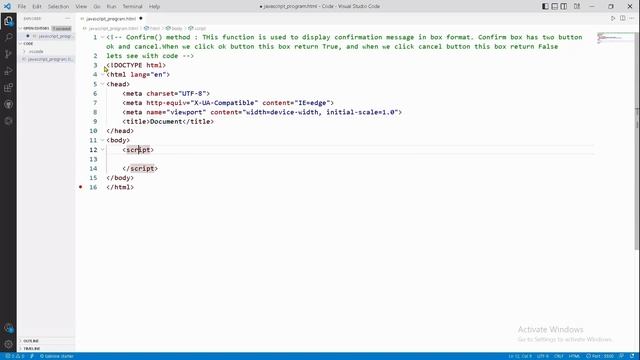Viewport: 640px width, 360px height.
Task: Open the Extensions view
Action: (8, 88)
